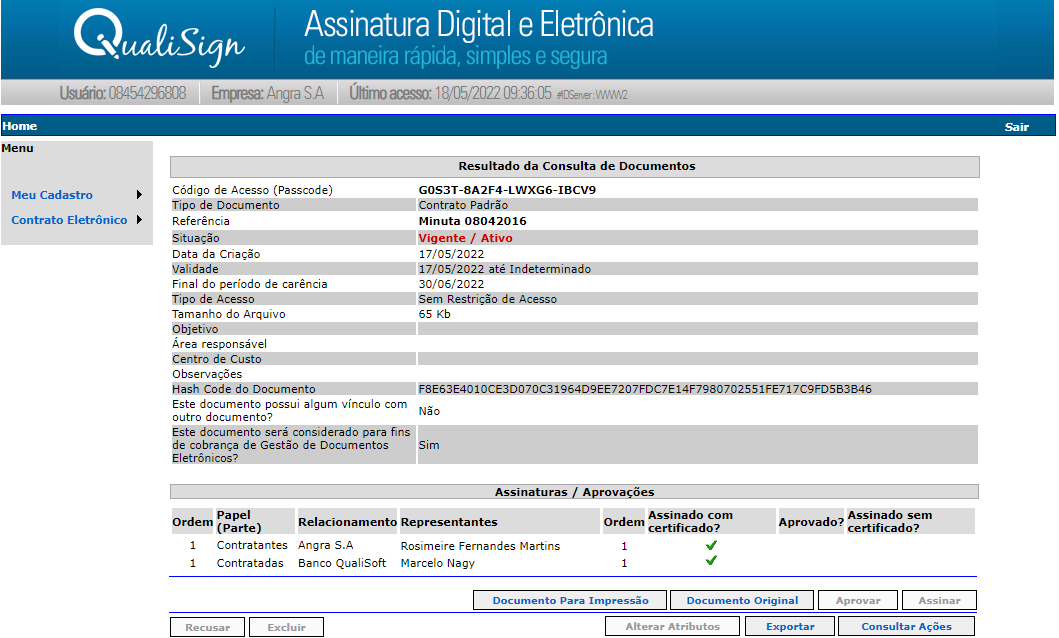Click the grace period date 30/06/2022
This screenshot has width=1059, height=638.
pyautogui.click(x=451, y=284)
